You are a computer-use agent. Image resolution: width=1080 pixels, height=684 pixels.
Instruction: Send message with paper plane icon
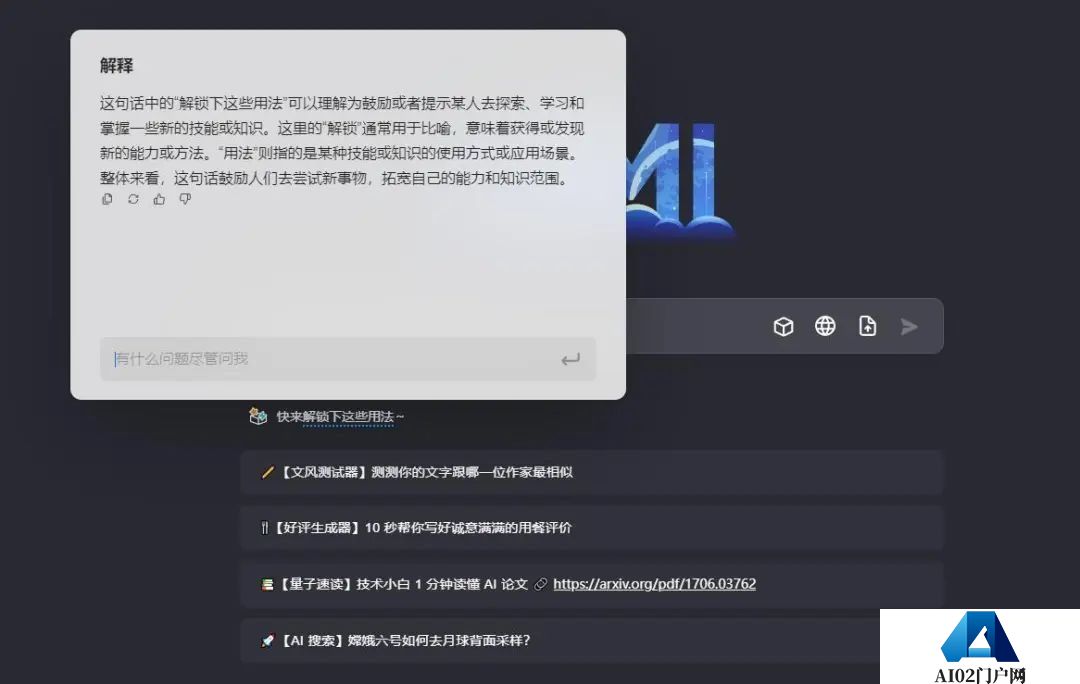click(x=909, y=327)
